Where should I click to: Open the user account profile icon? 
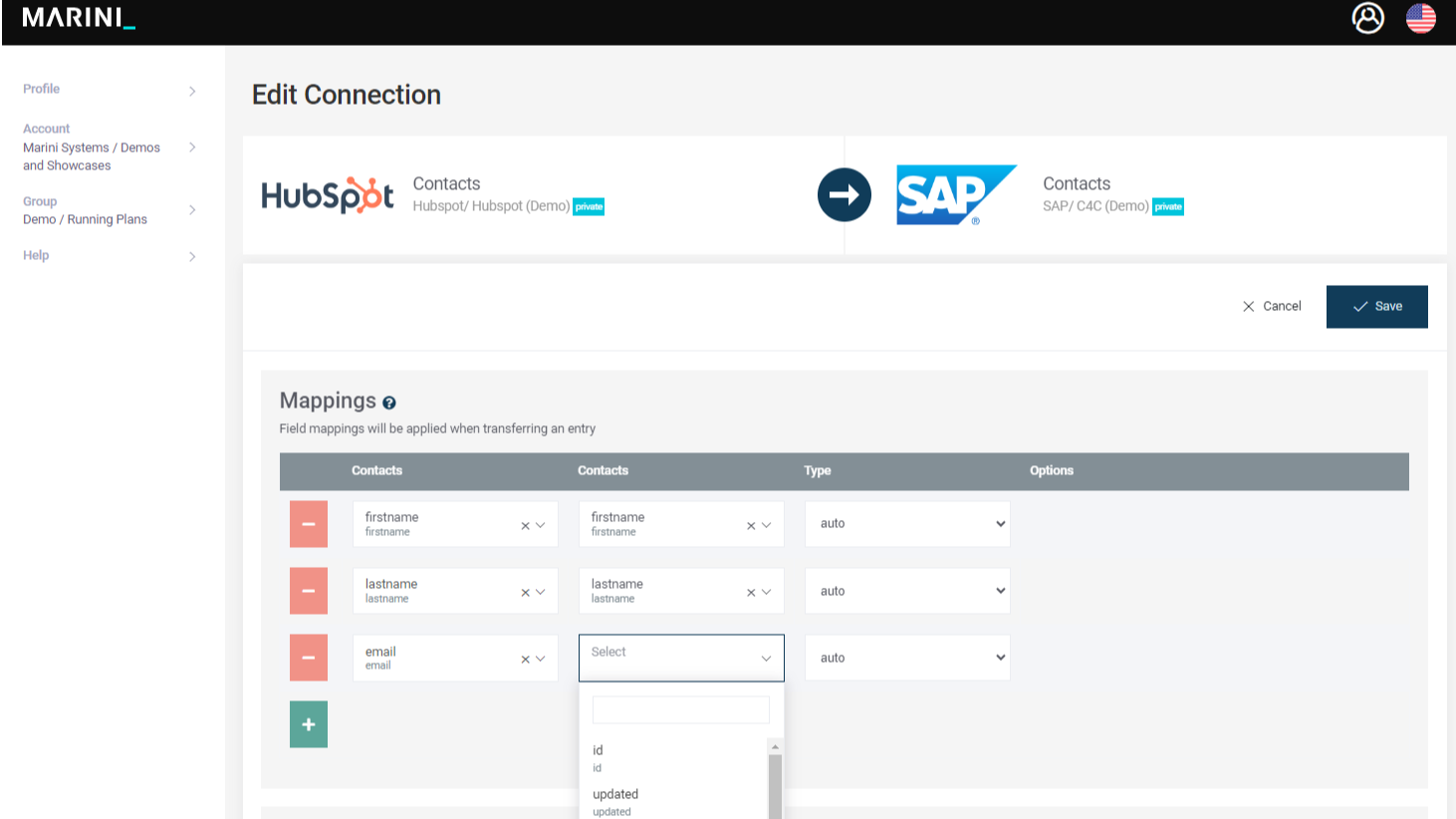coord(1367,18)
